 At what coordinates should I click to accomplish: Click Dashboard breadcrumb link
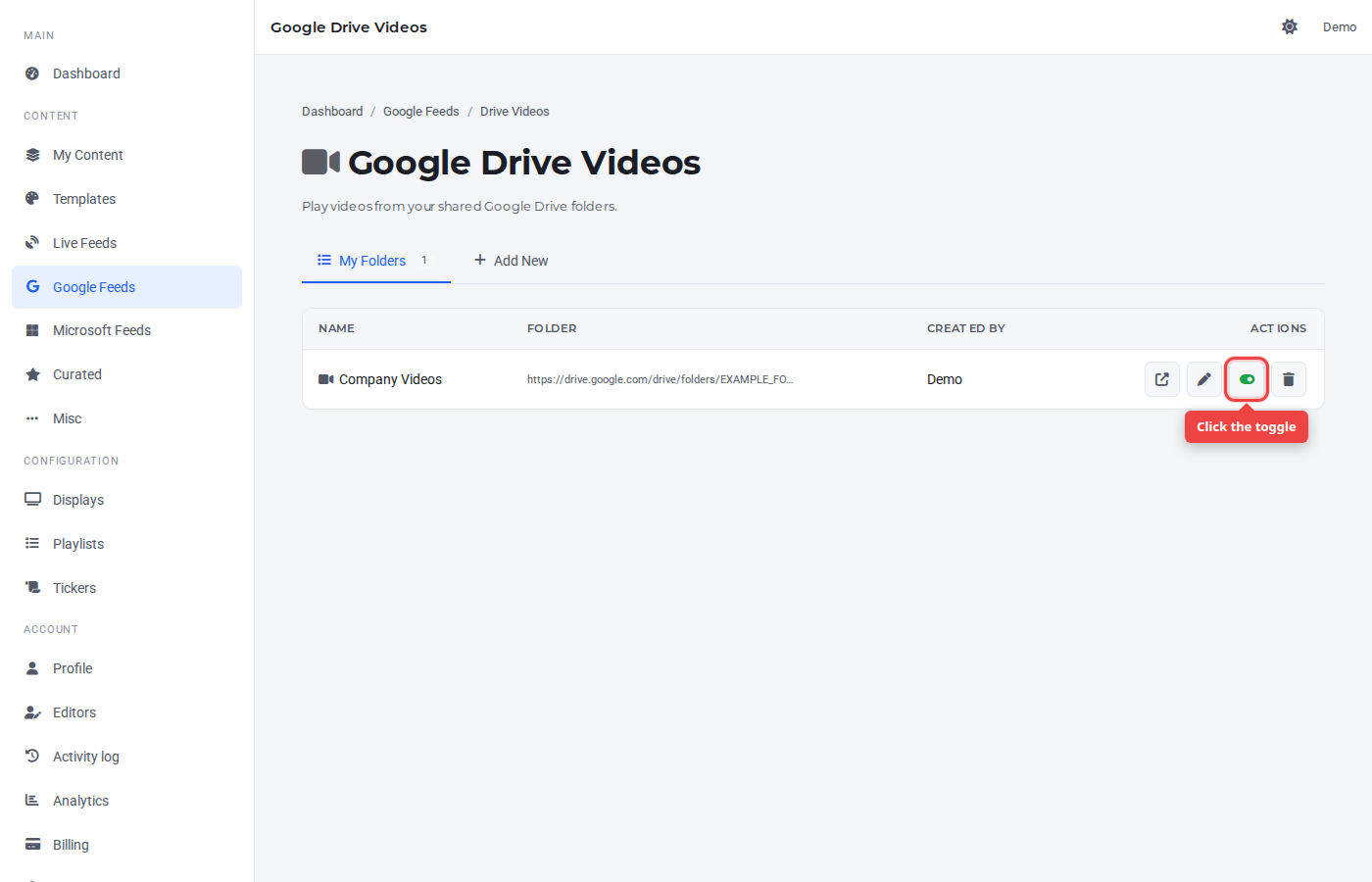coord(332,112)
